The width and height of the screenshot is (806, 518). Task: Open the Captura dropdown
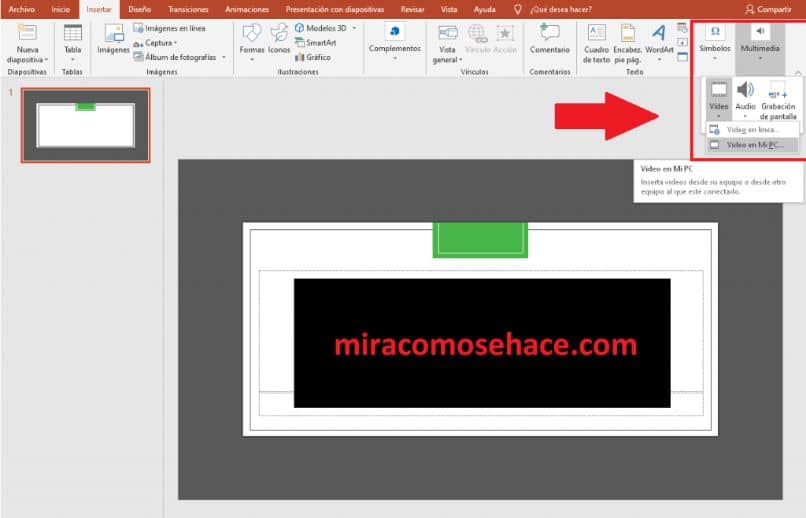(155, 43)
